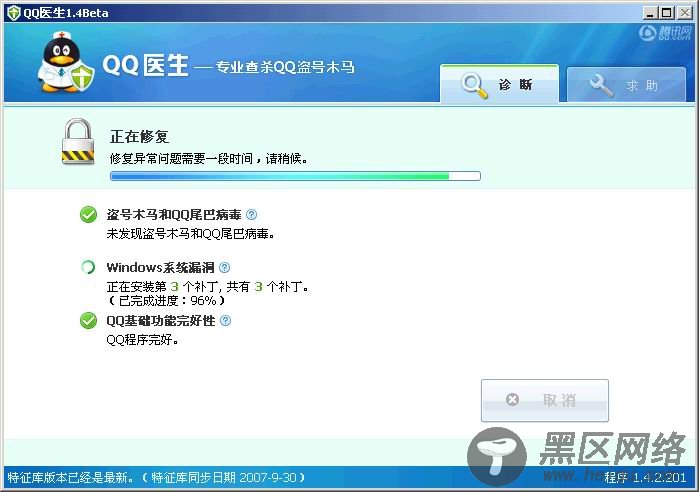This screenshot has height=492, width=699.
Task: Open help icon beside 盗号木马和QQ尾巴病毒
Action: (251, 214)
